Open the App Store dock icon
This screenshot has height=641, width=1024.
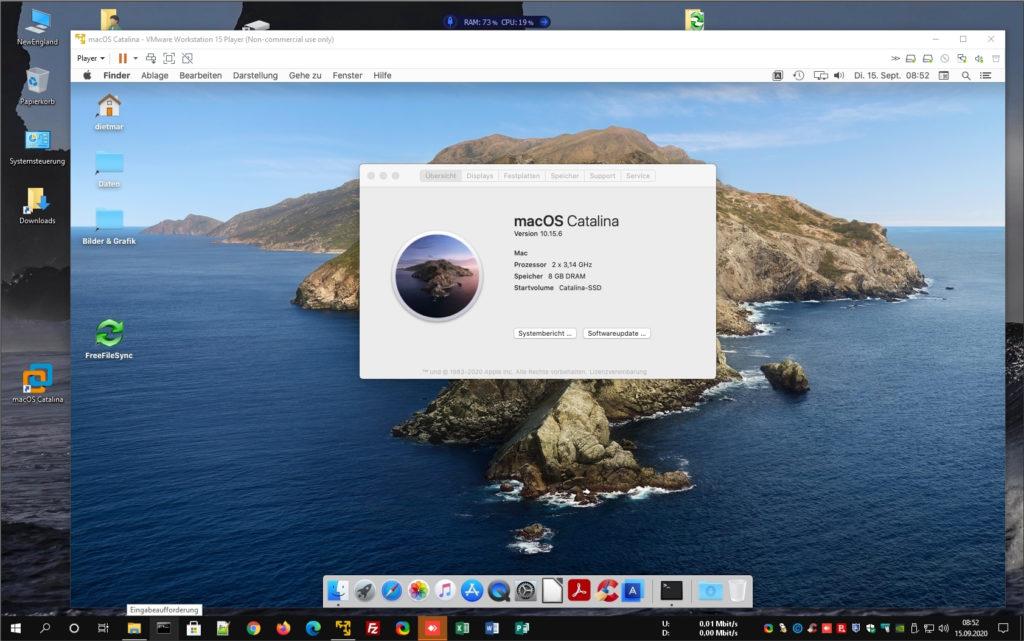tap(472, 591)
